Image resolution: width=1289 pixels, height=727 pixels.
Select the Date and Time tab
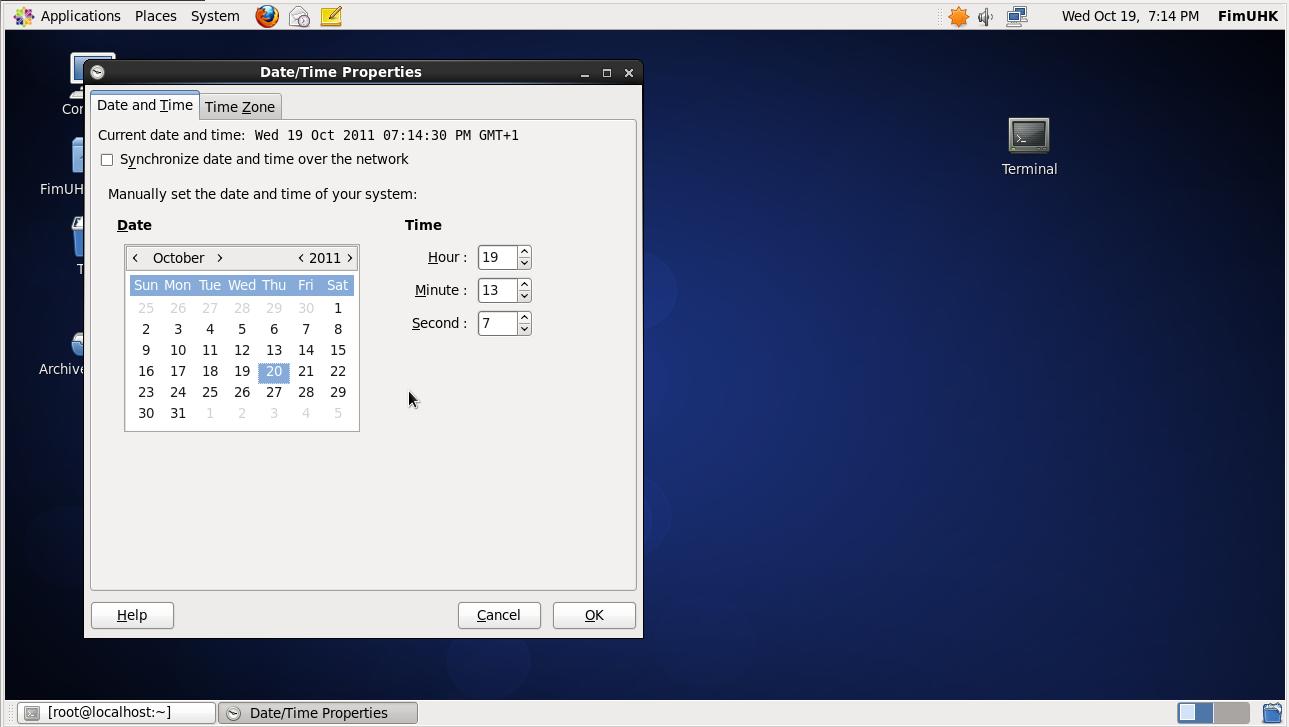[145, 105]
